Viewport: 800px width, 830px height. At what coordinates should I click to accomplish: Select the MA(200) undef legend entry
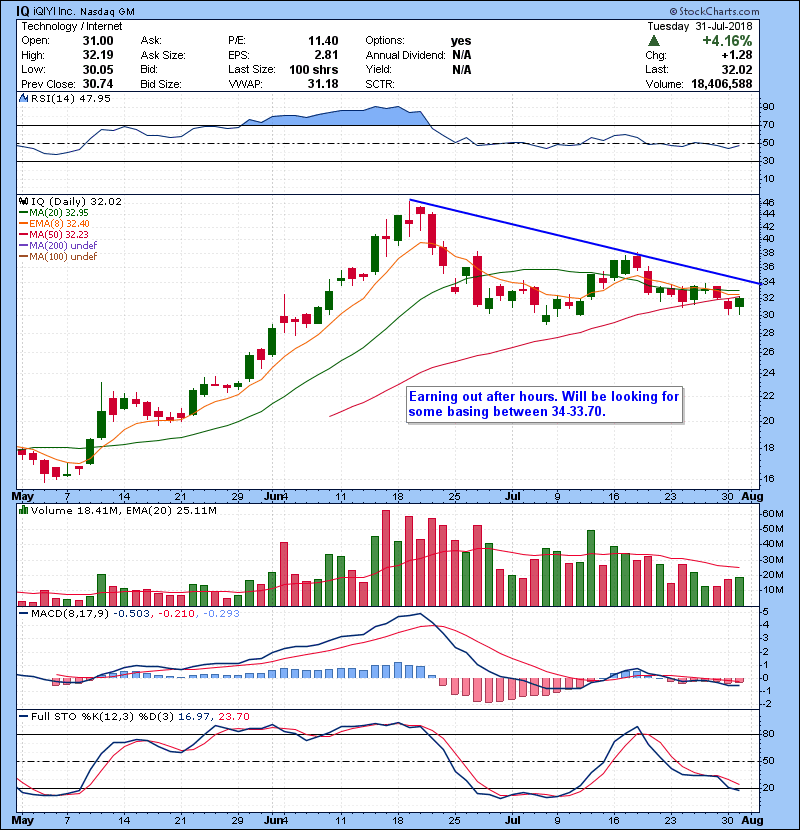point(58,246)
